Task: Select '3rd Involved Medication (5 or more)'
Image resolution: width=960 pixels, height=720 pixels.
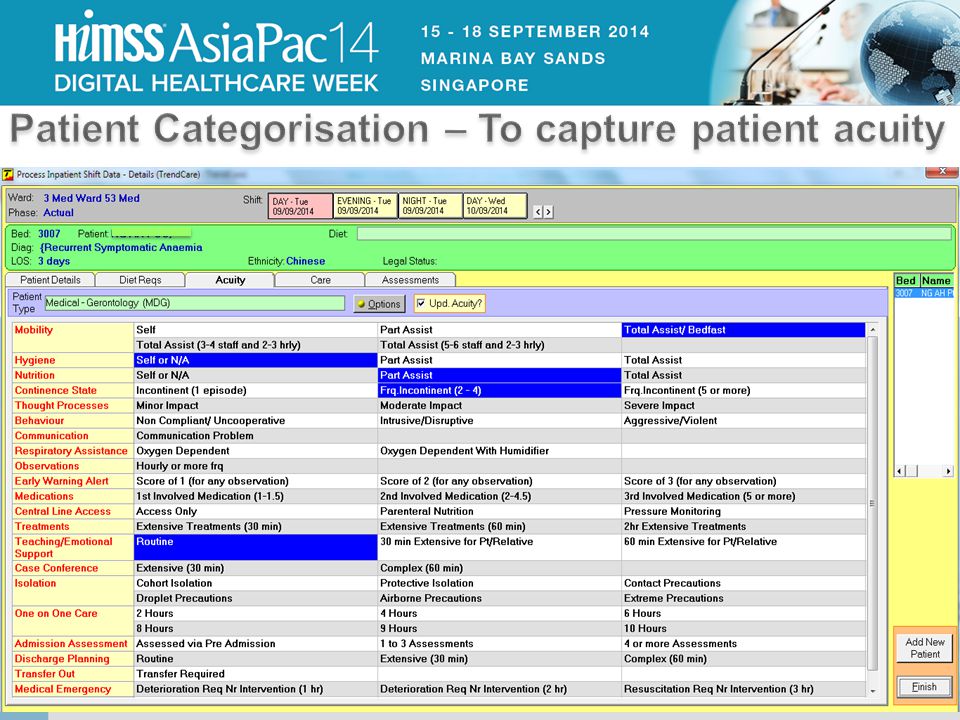Action: click(743, 497)
